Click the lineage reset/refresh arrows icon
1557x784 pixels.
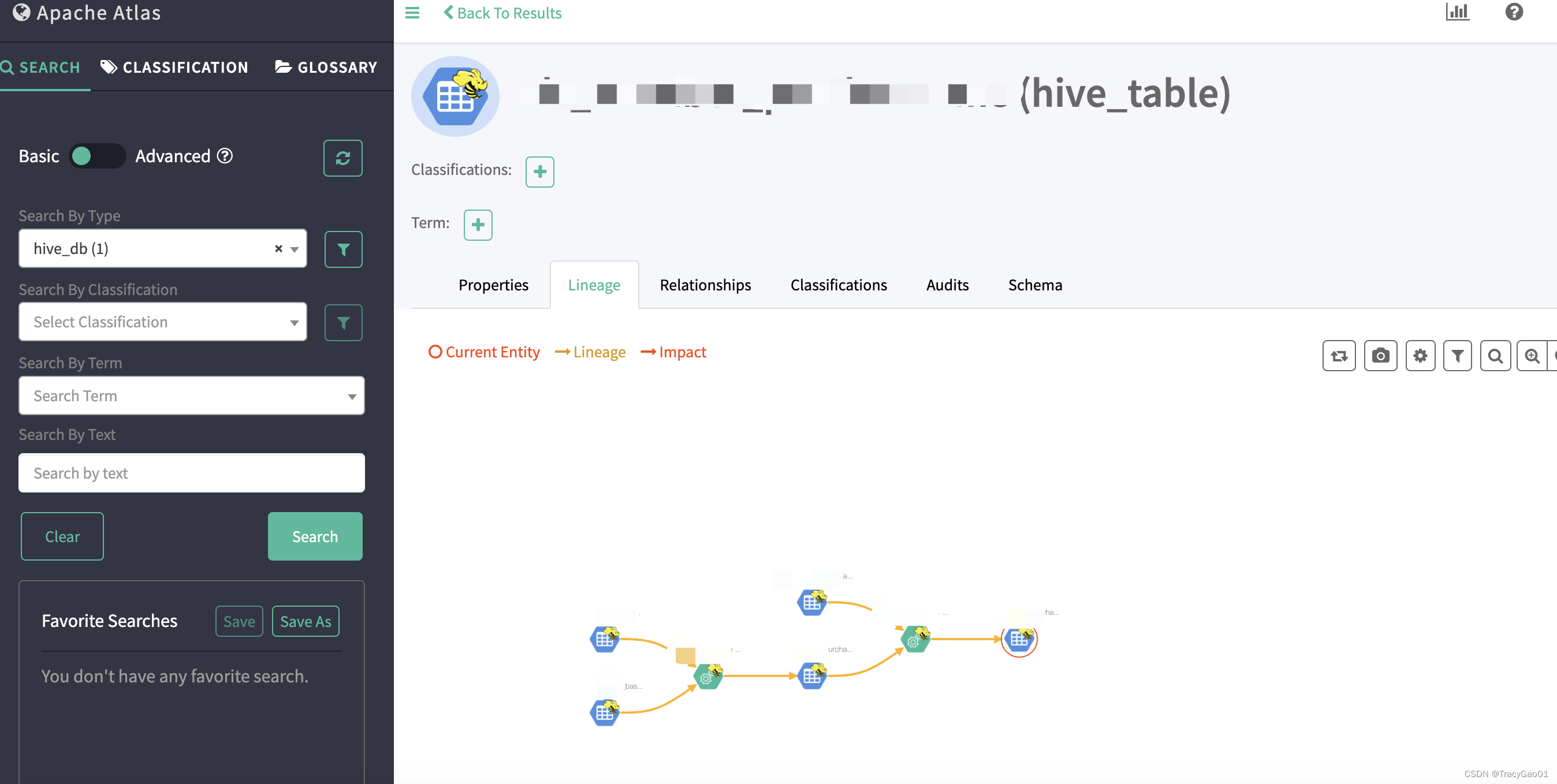click(1339, 355)
